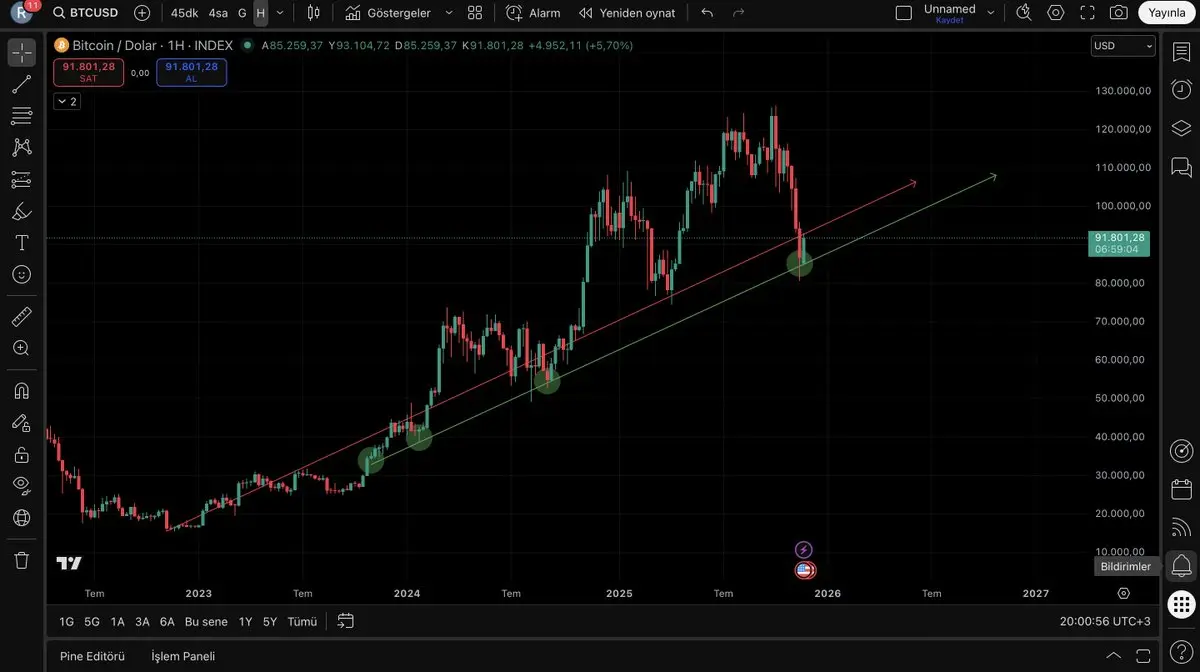
Task: Toggle stay in drawing mode
Action: 21,423
